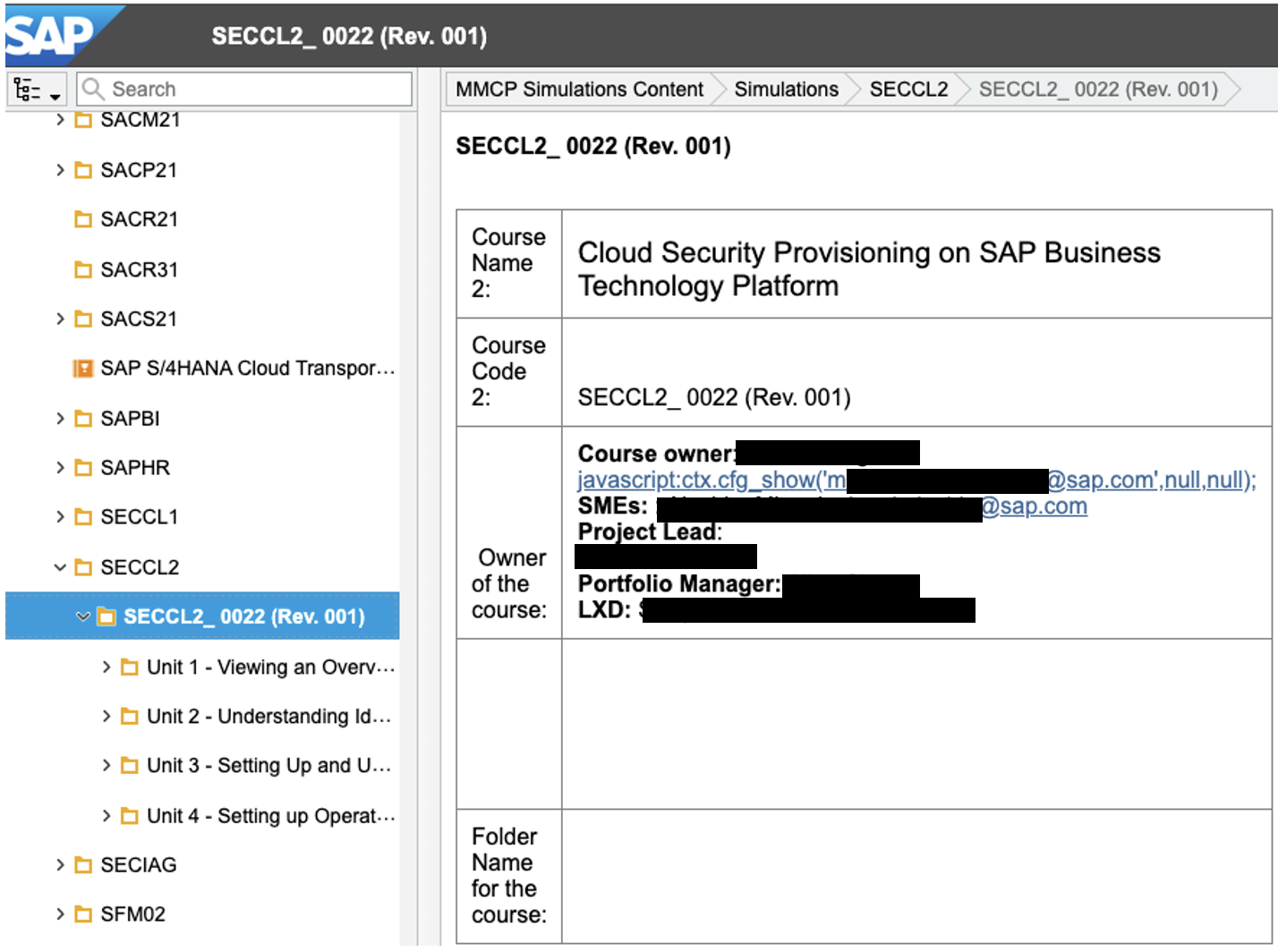
Task: Click the SACS21 folder icon
Action: coord(83,319)
